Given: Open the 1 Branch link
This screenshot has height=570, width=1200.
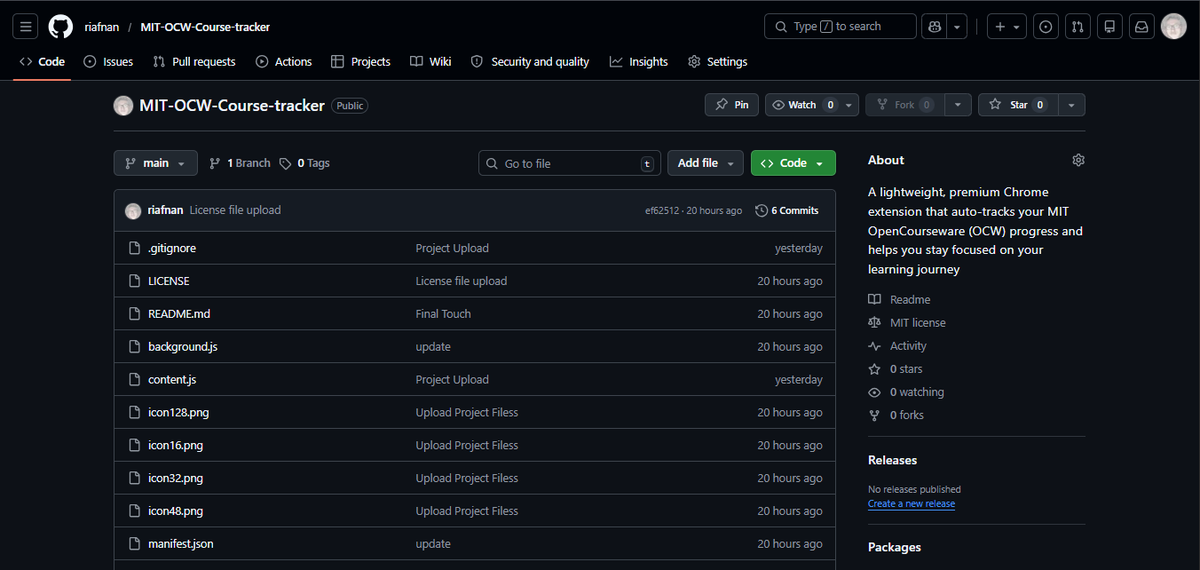Looking at the screenshot, I should [x=240, y=163].
